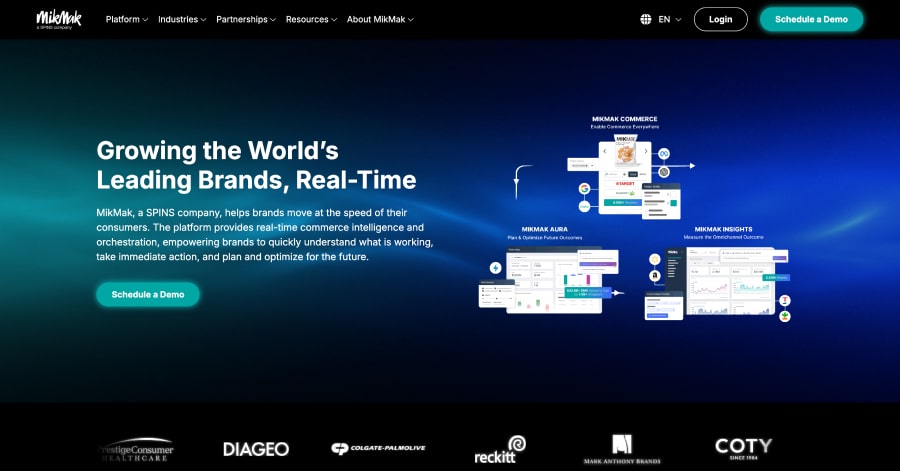
Task: Click the Coty logo
Action: [x=743, y=449]
